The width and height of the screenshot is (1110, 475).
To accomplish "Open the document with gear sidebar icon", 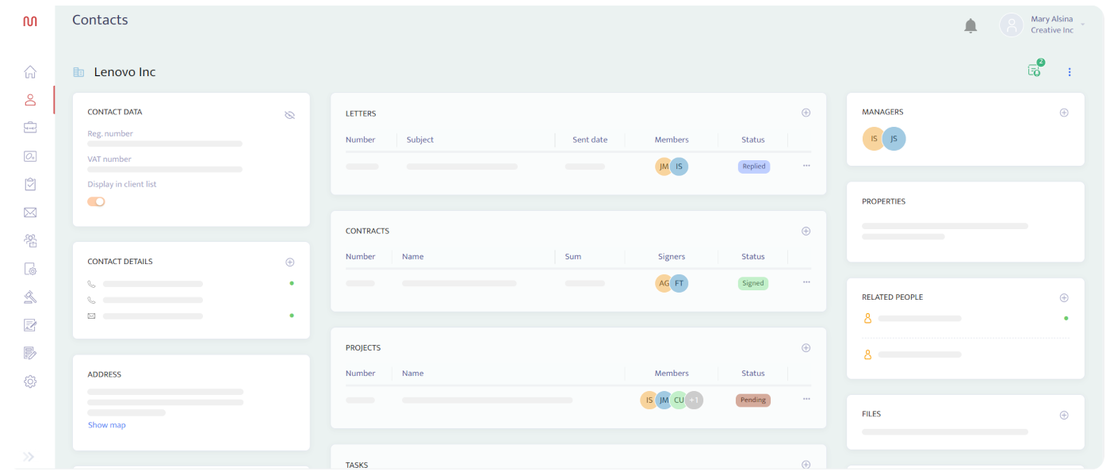I will pos(30,269).
